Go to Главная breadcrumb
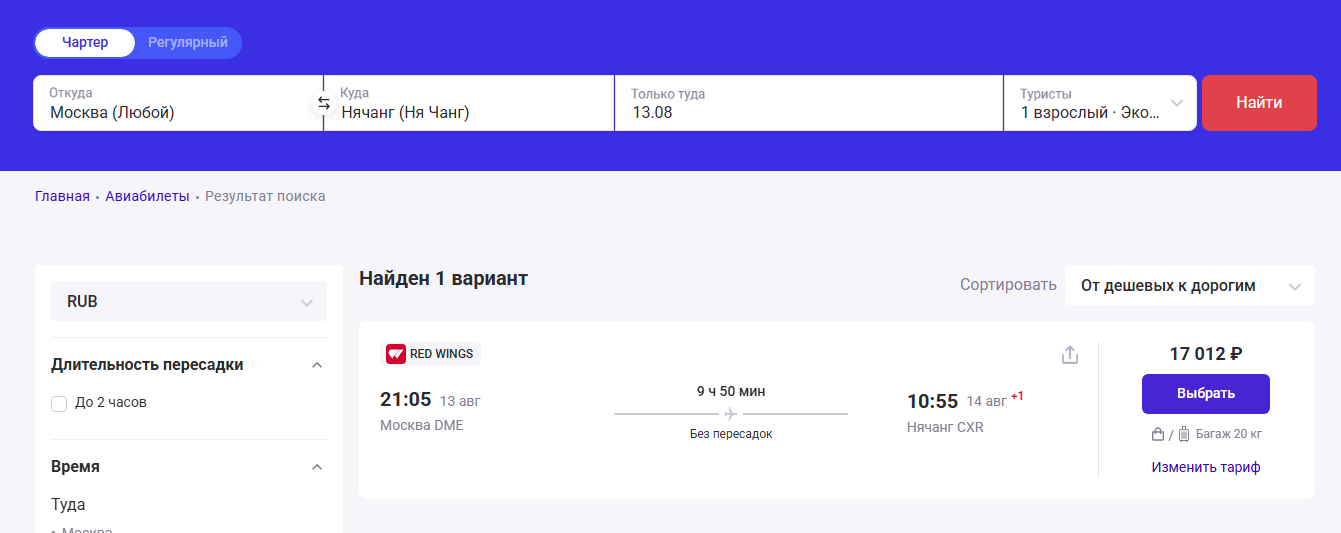 [x=62, y=196]
